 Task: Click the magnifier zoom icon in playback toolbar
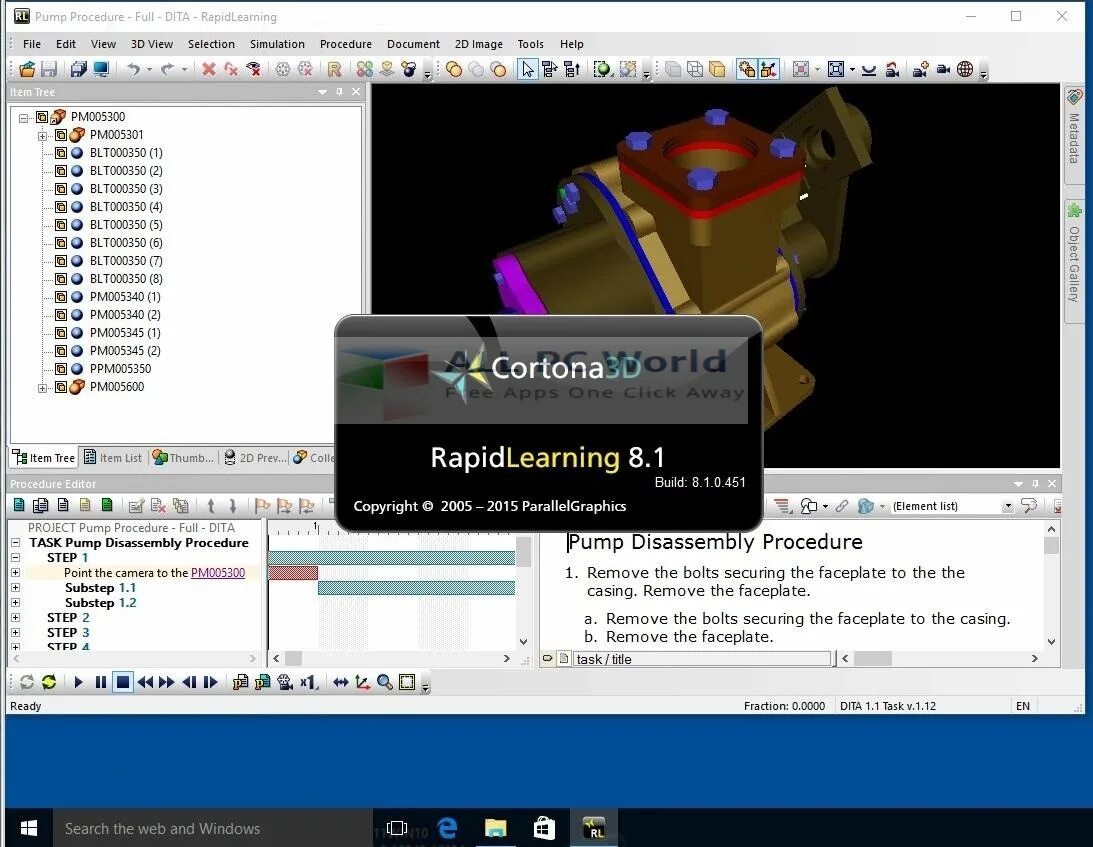(384, 682)
